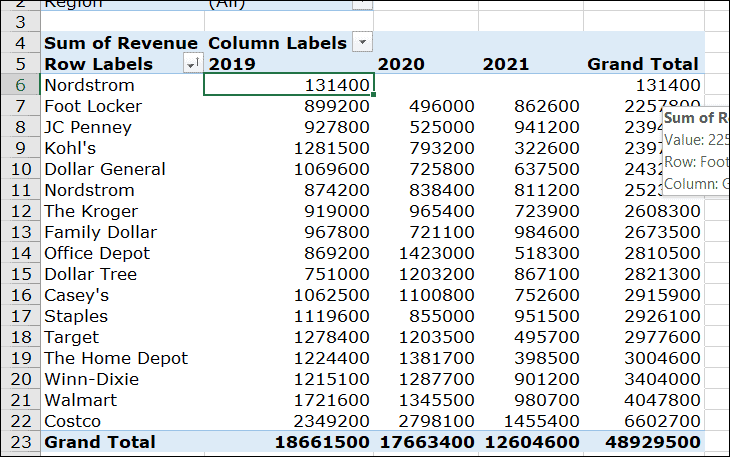The width and height of the screenshot is (730, 457).
Task: Select the Casey's row label
Action: [76, 295]
